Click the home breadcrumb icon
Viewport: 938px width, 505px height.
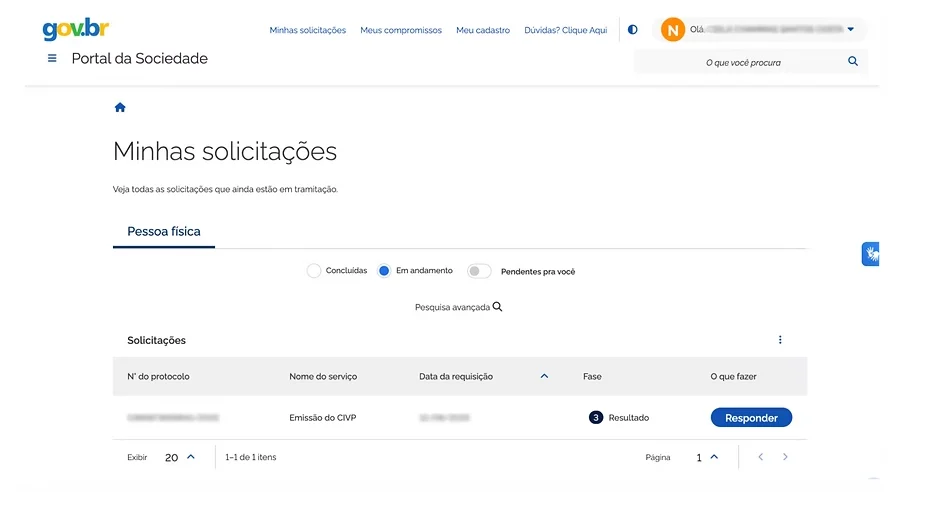pyautogui.click(x=120, y=108)
